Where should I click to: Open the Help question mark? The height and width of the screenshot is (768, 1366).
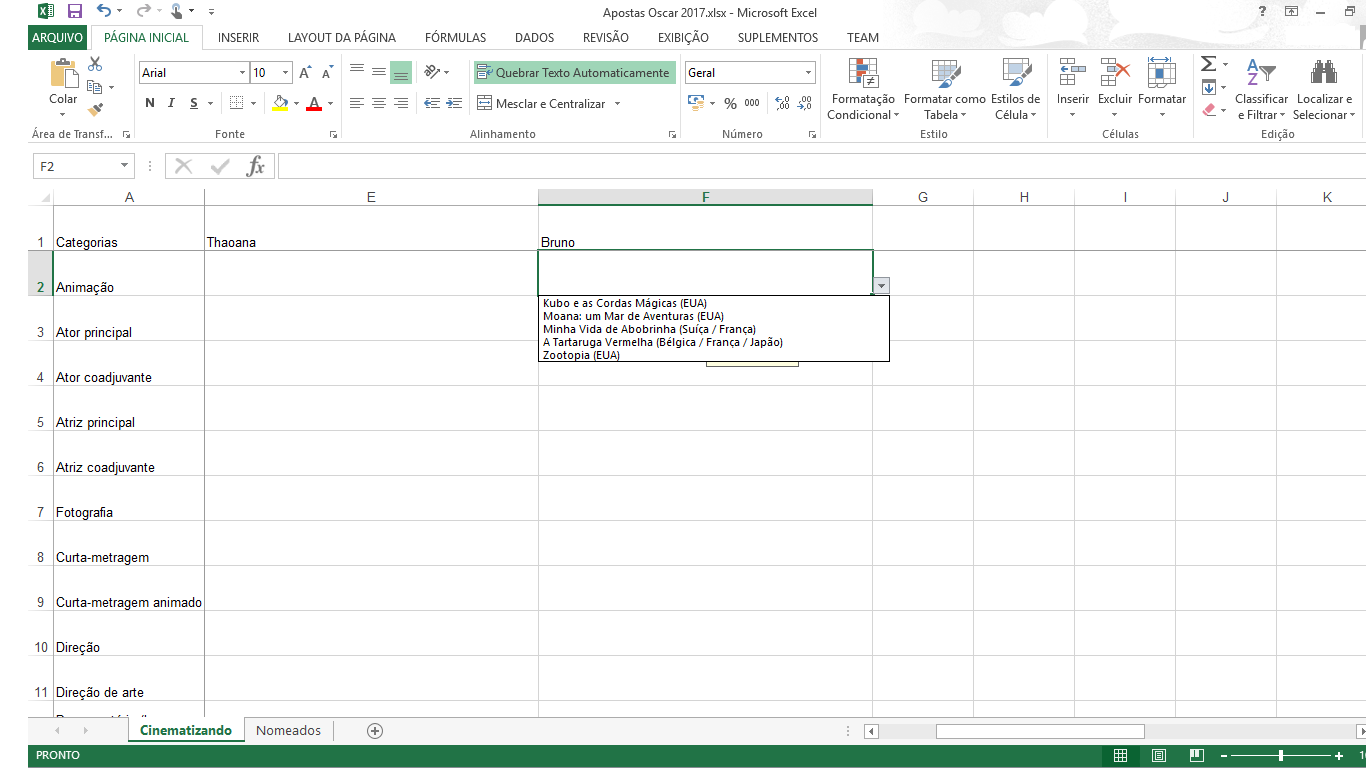pyautogui.click(x=1263, y=12)
